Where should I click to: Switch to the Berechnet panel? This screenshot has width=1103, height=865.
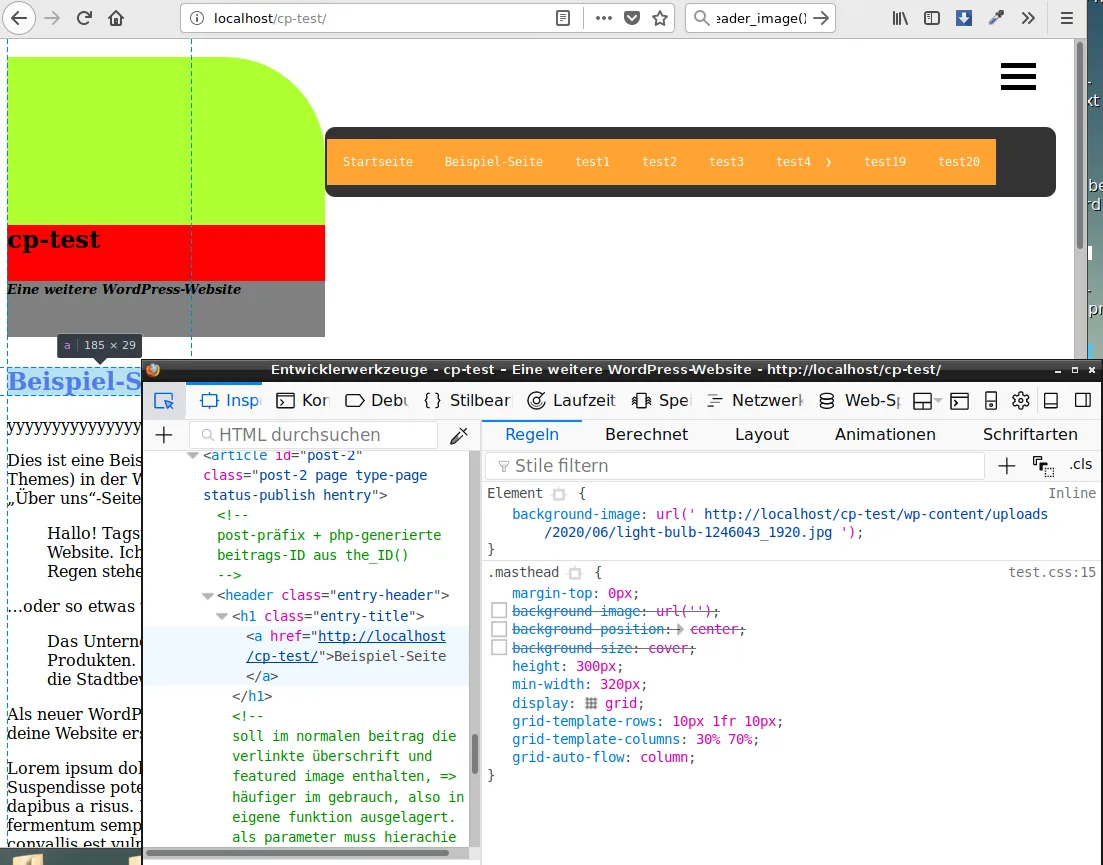[x=646, y=435]
